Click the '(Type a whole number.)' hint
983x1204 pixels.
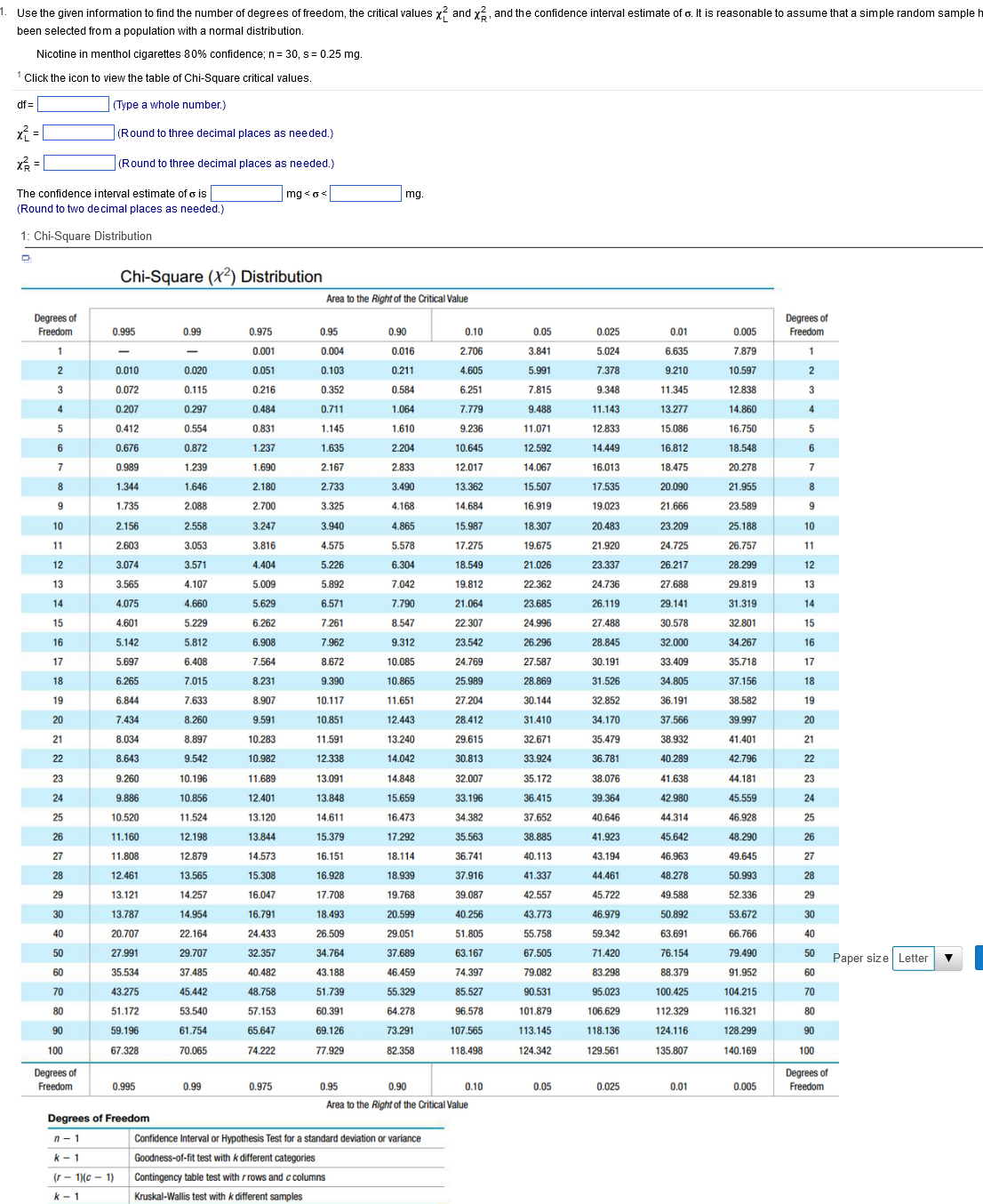click(169, 105)
